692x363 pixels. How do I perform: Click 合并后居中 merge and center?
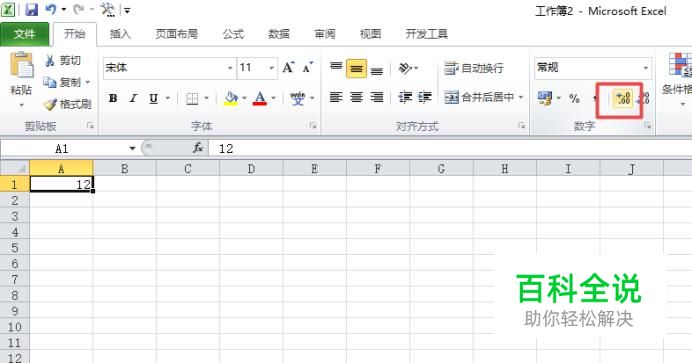[480, 97]
